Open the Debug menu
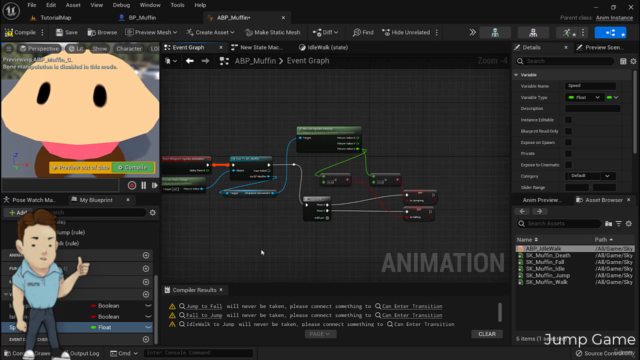This screenshot has width=640, height=360. point(121,5)
